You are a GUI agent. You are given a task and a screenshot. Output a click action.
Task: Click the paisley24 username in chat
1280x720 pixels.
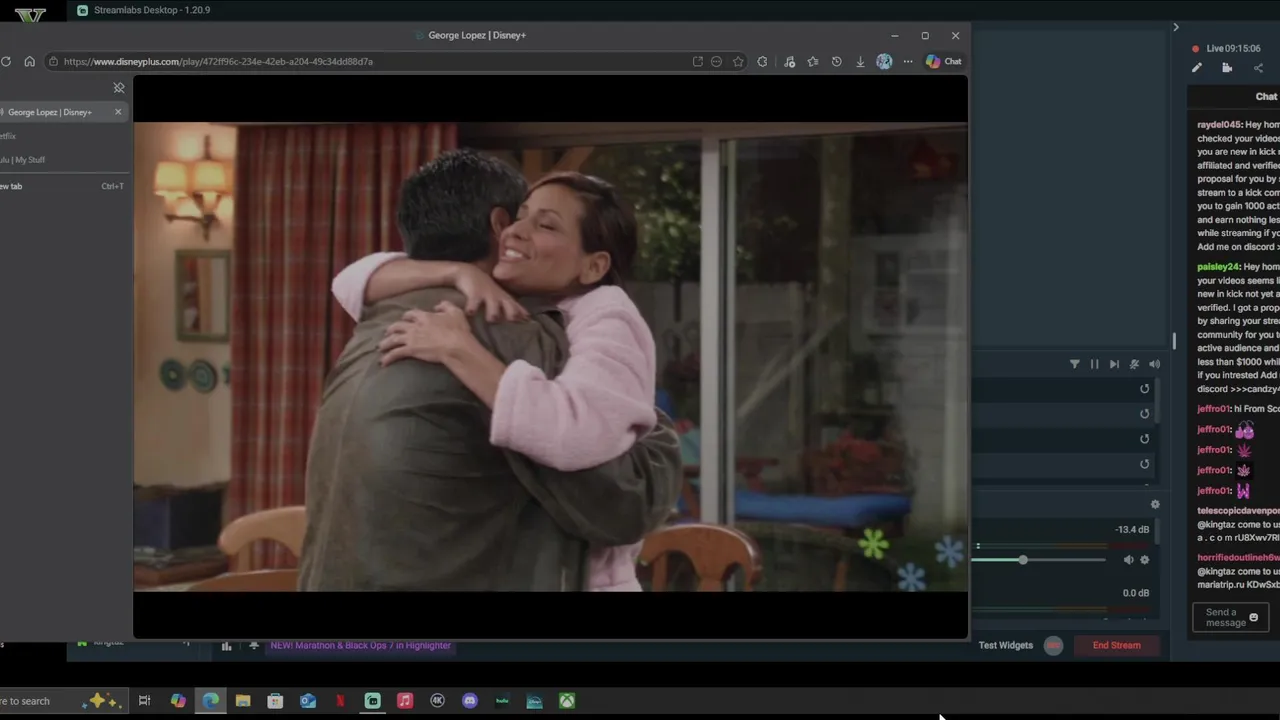[x=1218, y=267]
